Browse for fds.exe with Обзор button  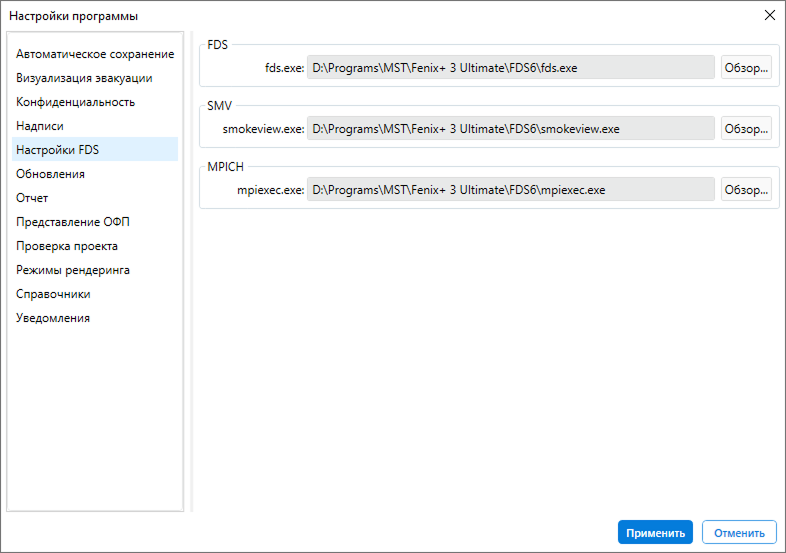(x=746, y=68)
